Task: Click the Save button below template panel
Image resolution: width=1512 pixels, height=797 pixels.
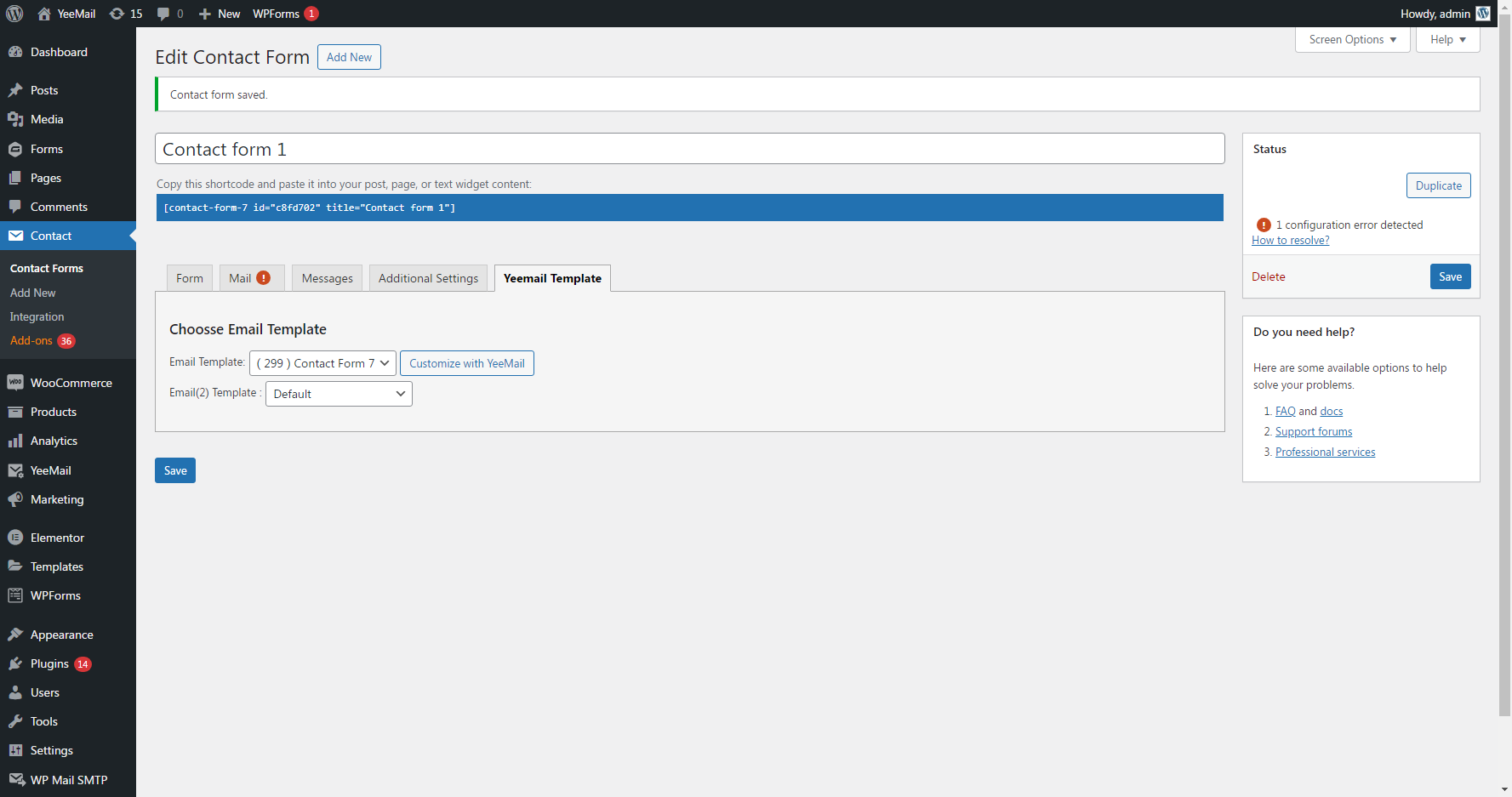Action: pos(175,470)
